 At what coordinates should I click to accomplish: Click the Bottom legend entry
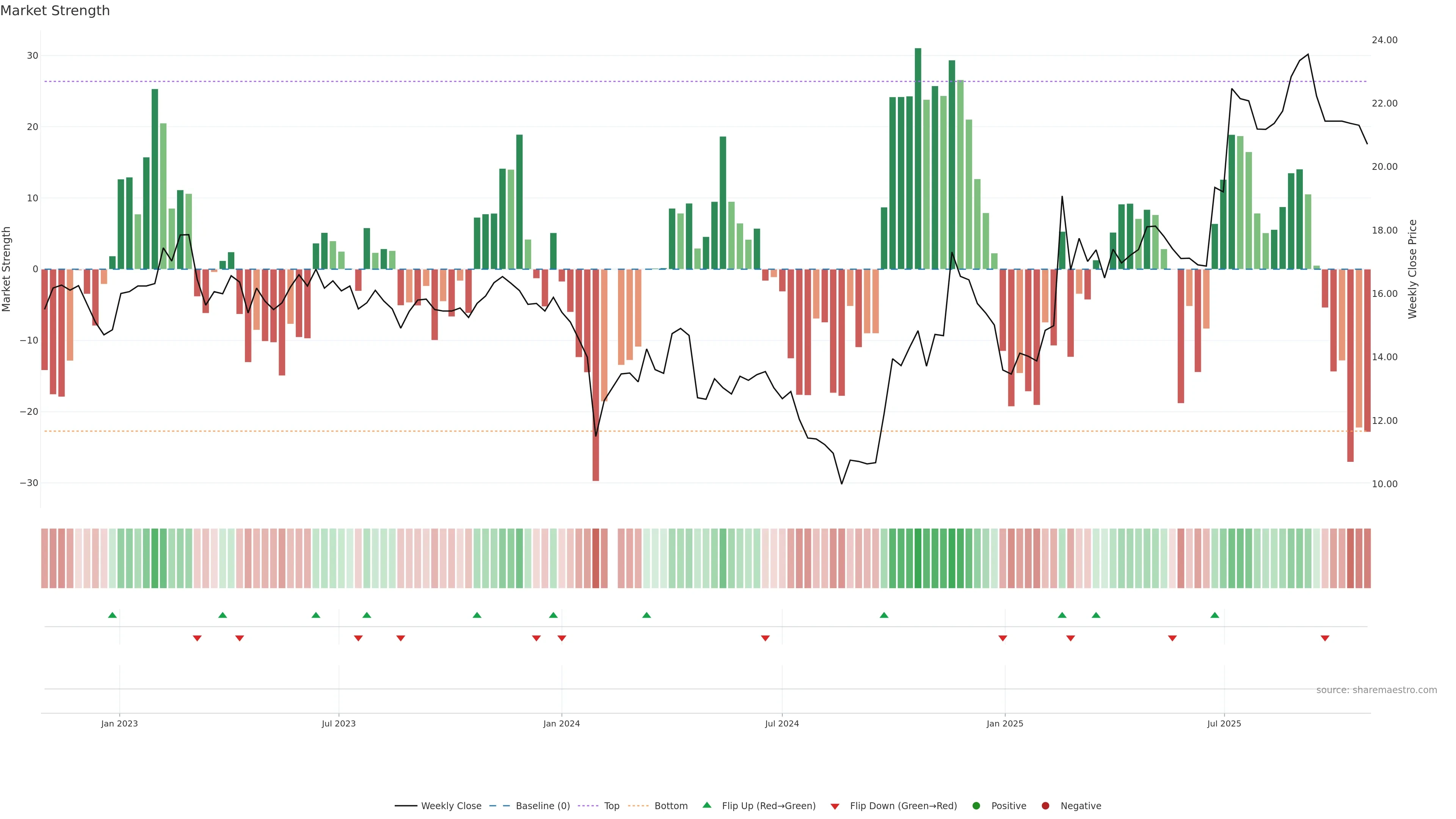tap(670, 805)
